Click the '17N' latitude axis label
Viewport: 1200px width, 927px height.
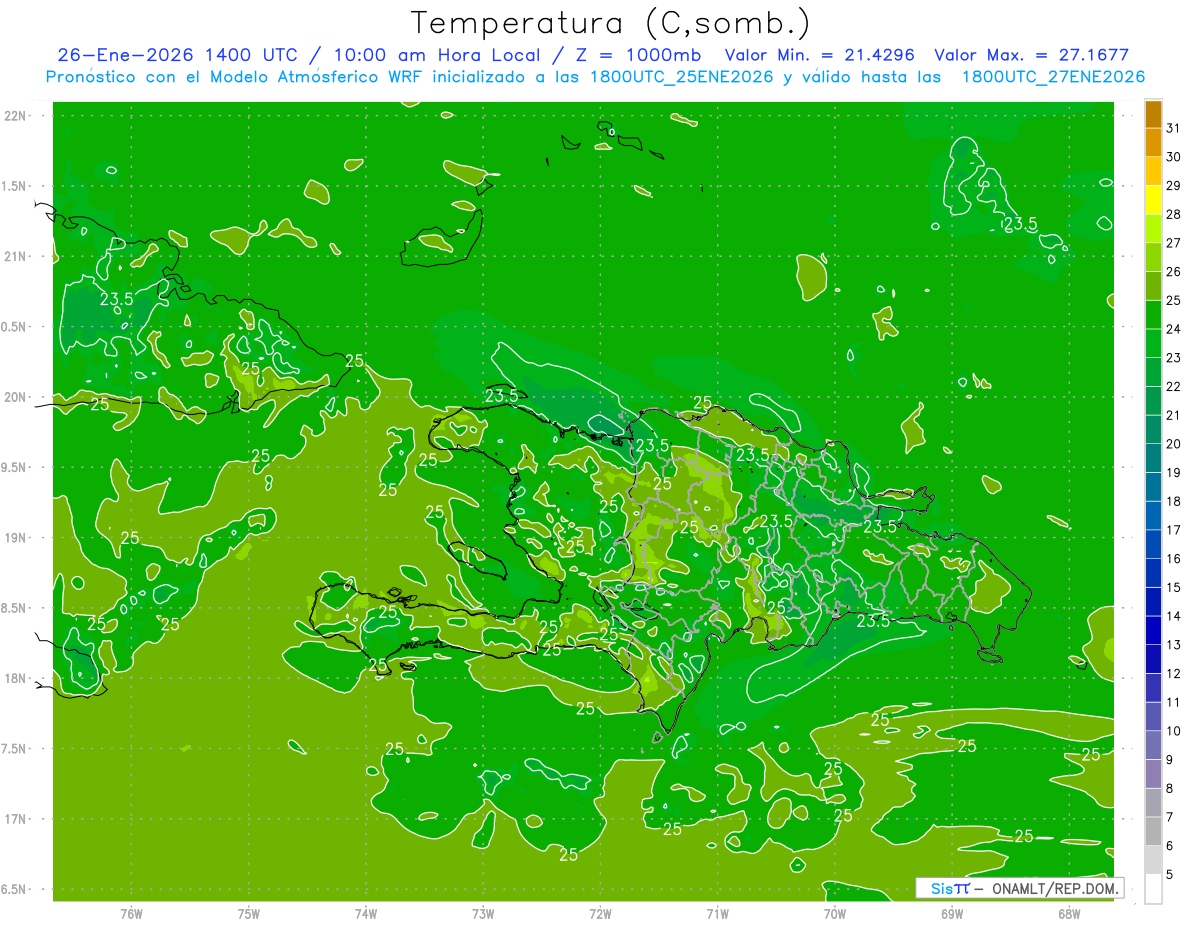15,819
